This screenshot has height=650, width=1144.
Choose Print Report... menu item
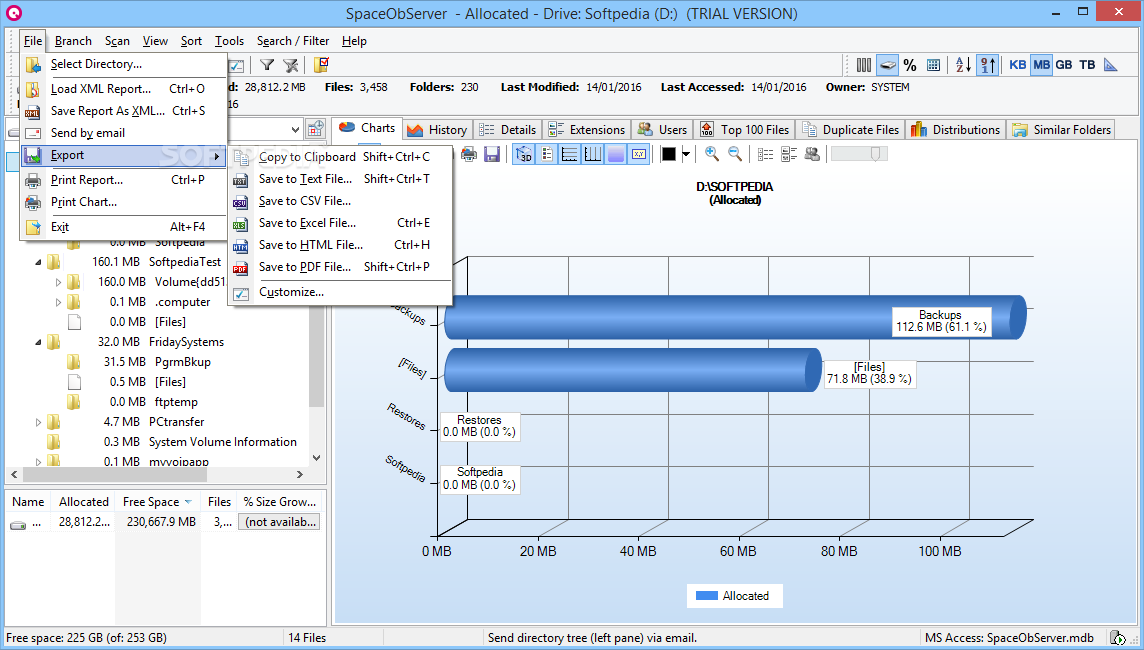pos(124,180)
